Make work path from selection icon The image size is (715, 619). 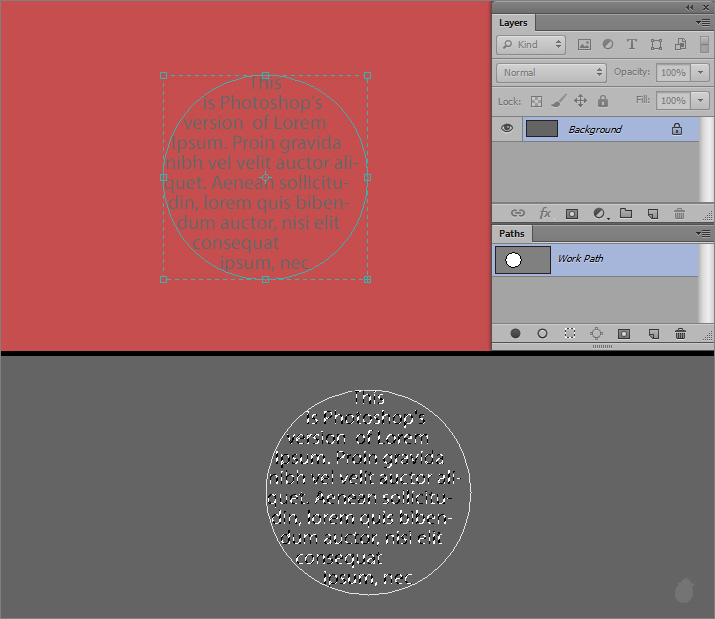point(596,333)
